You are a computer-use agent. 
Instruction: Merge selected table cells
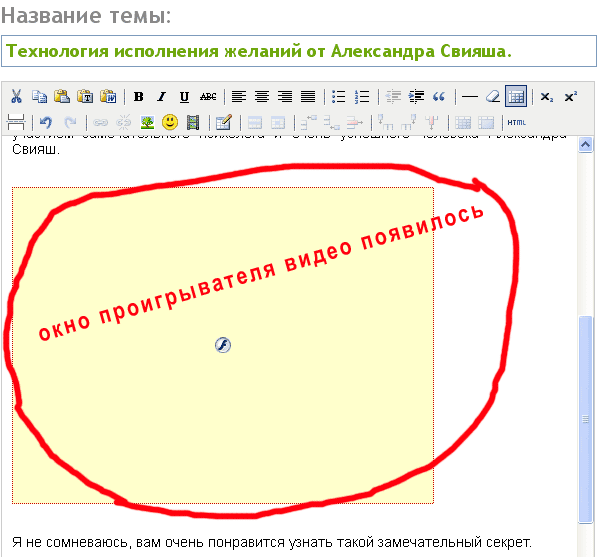(486, 122)
